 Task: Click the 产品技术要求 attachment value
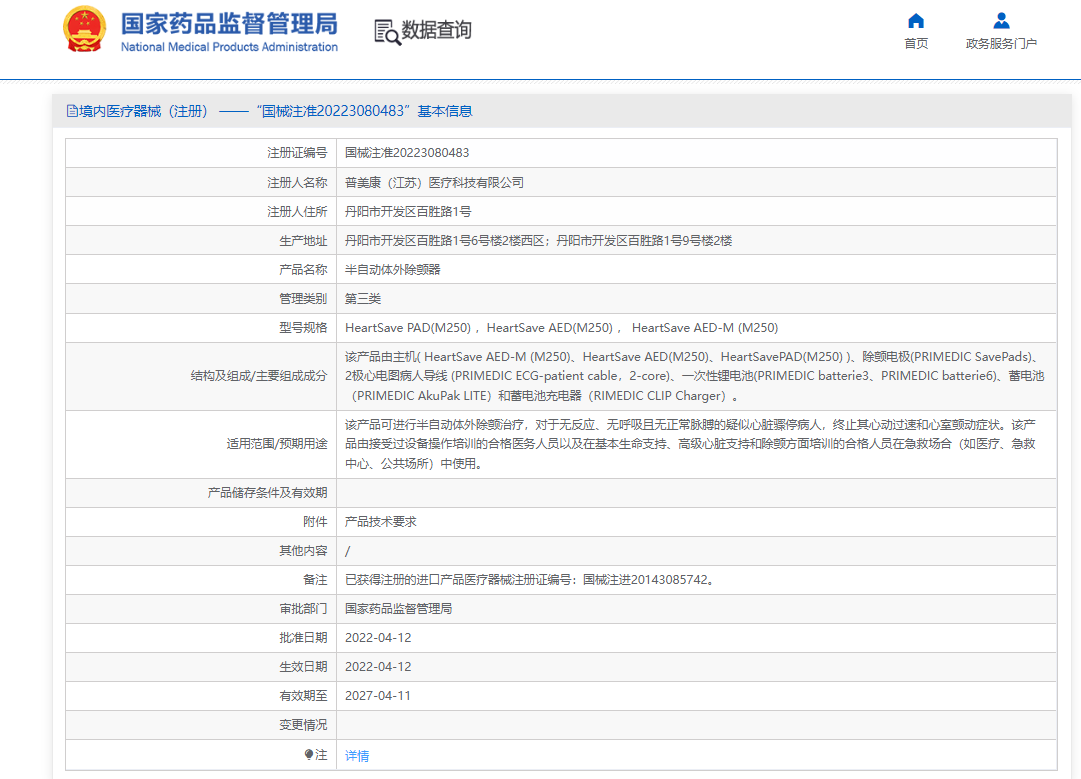tap(381, 522)
